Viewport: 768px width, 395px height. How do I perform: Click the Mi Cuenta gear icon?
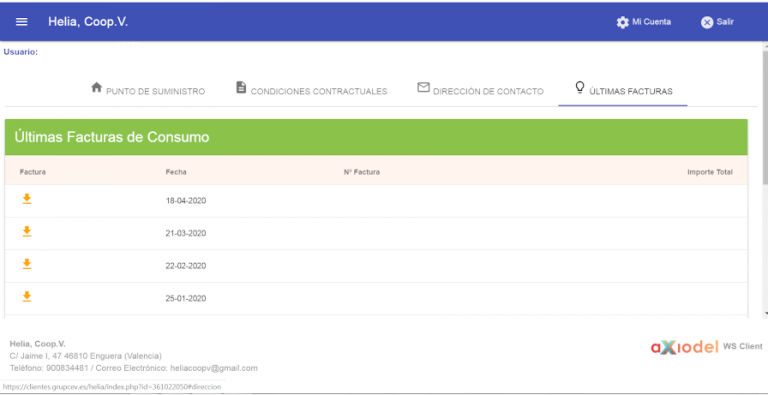click(623, 23)
